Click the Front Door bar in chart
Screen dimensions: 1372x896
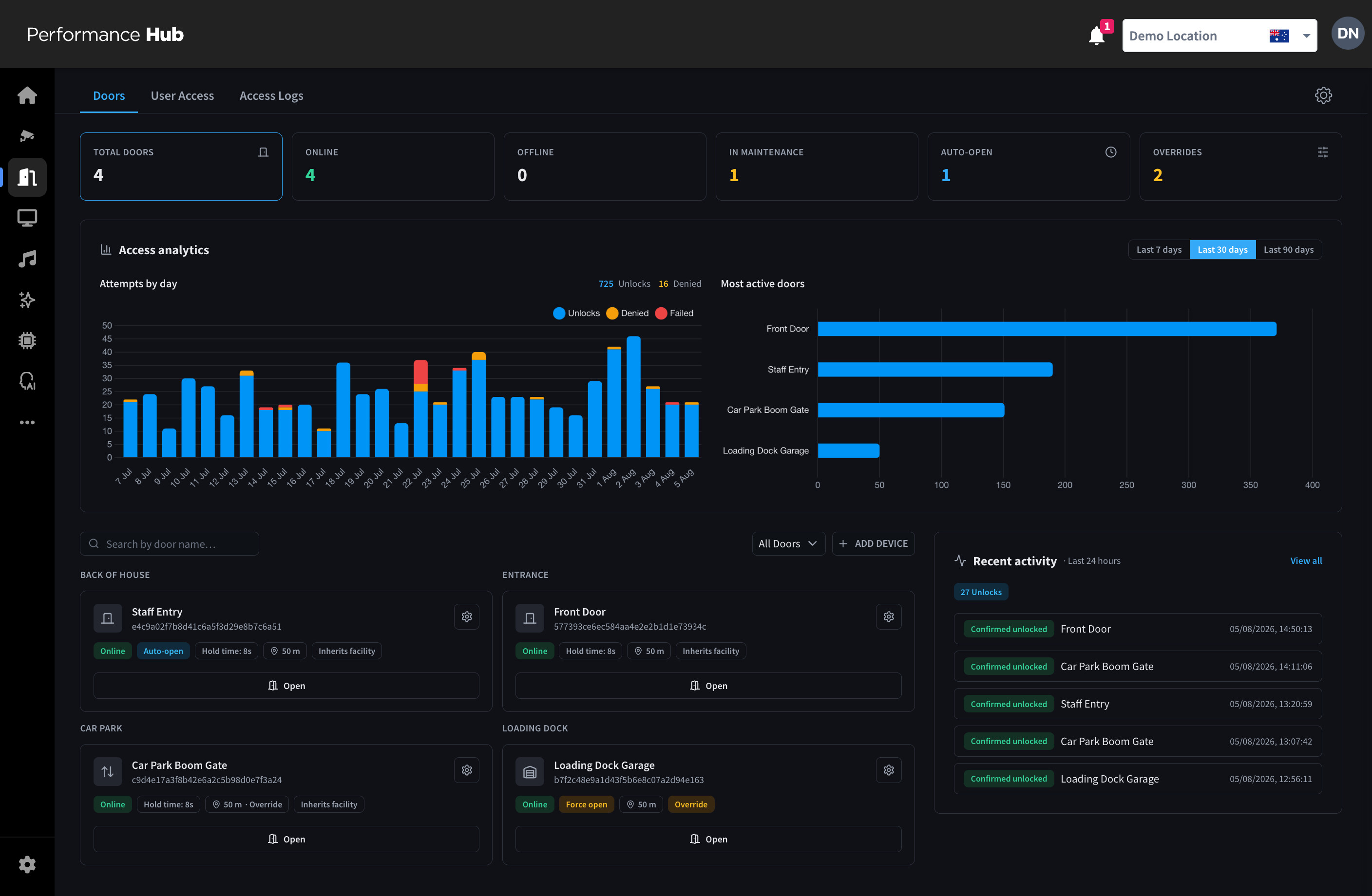pos(1047,329)
